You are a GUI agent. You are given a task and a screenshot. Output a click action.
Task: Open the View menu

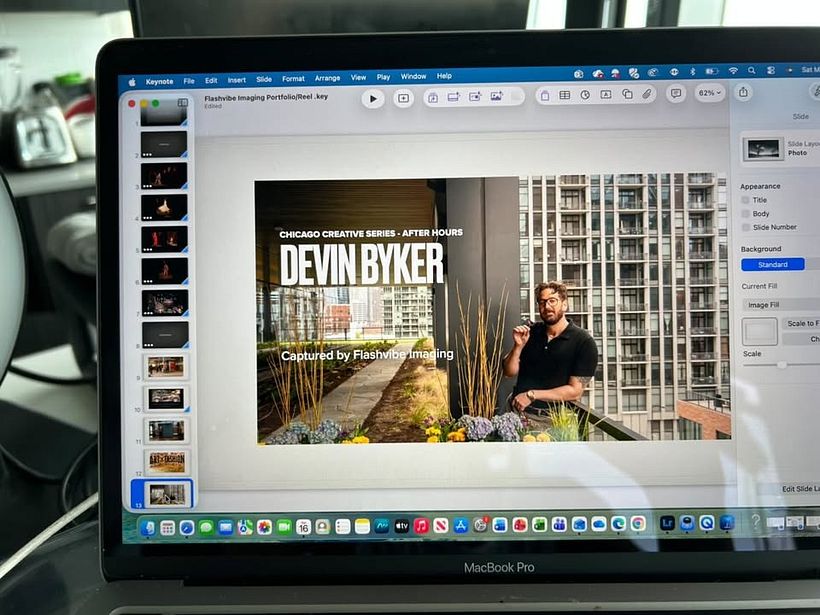[x=358, y=77]
